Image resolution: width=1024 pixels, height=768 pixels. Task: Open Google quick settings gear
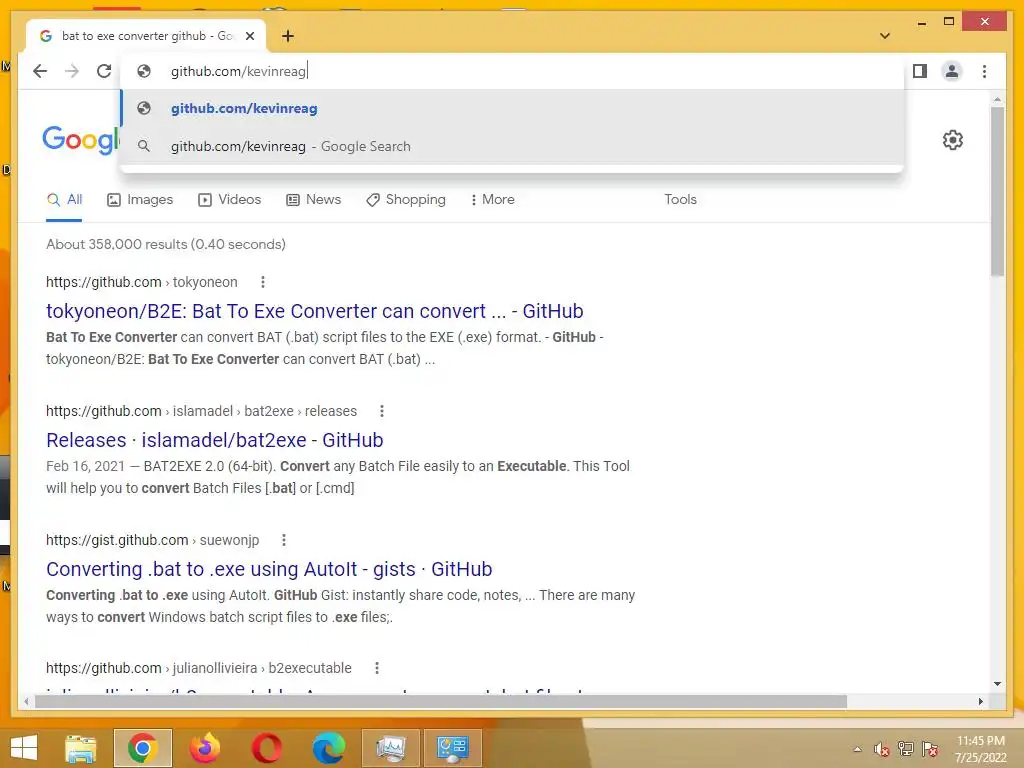[x=953, y=140]
